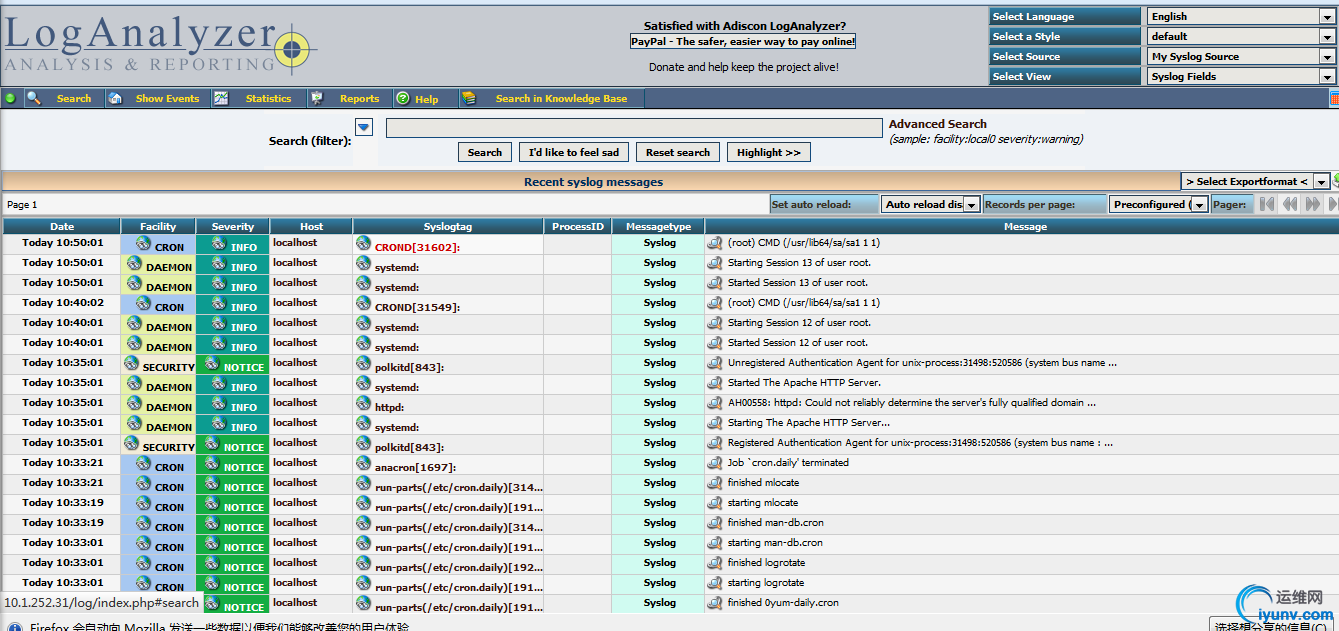Click inside the search filter text field
The image size is (1339, 631).
(634, 128)
